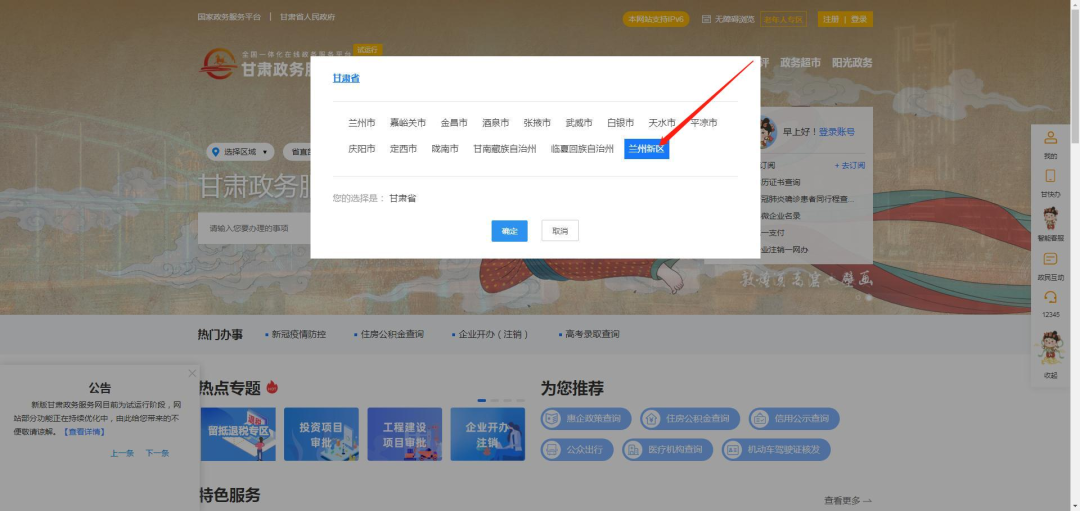The image size is (1080, 511).
Task: Click the 登录 link in header
Action: click(859, 19)
